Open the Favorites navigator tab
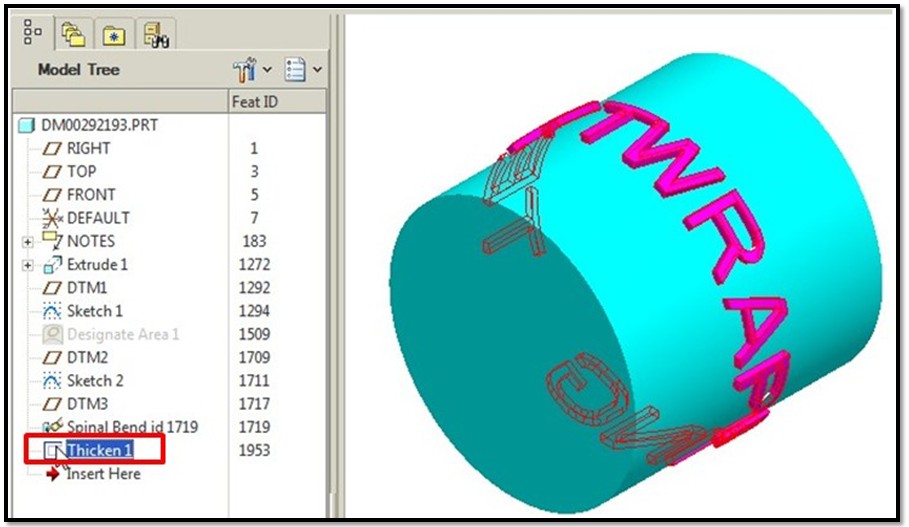The height and width of the screenshot is (527, 909). point(114,36)
